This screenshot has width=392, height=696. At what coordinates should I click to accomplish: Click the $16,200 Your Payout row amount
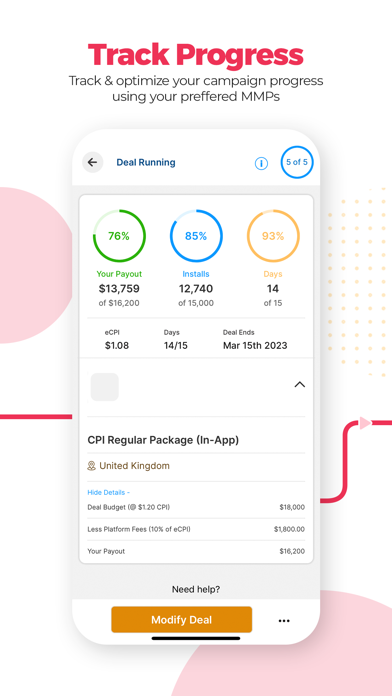tap(292, 551)
